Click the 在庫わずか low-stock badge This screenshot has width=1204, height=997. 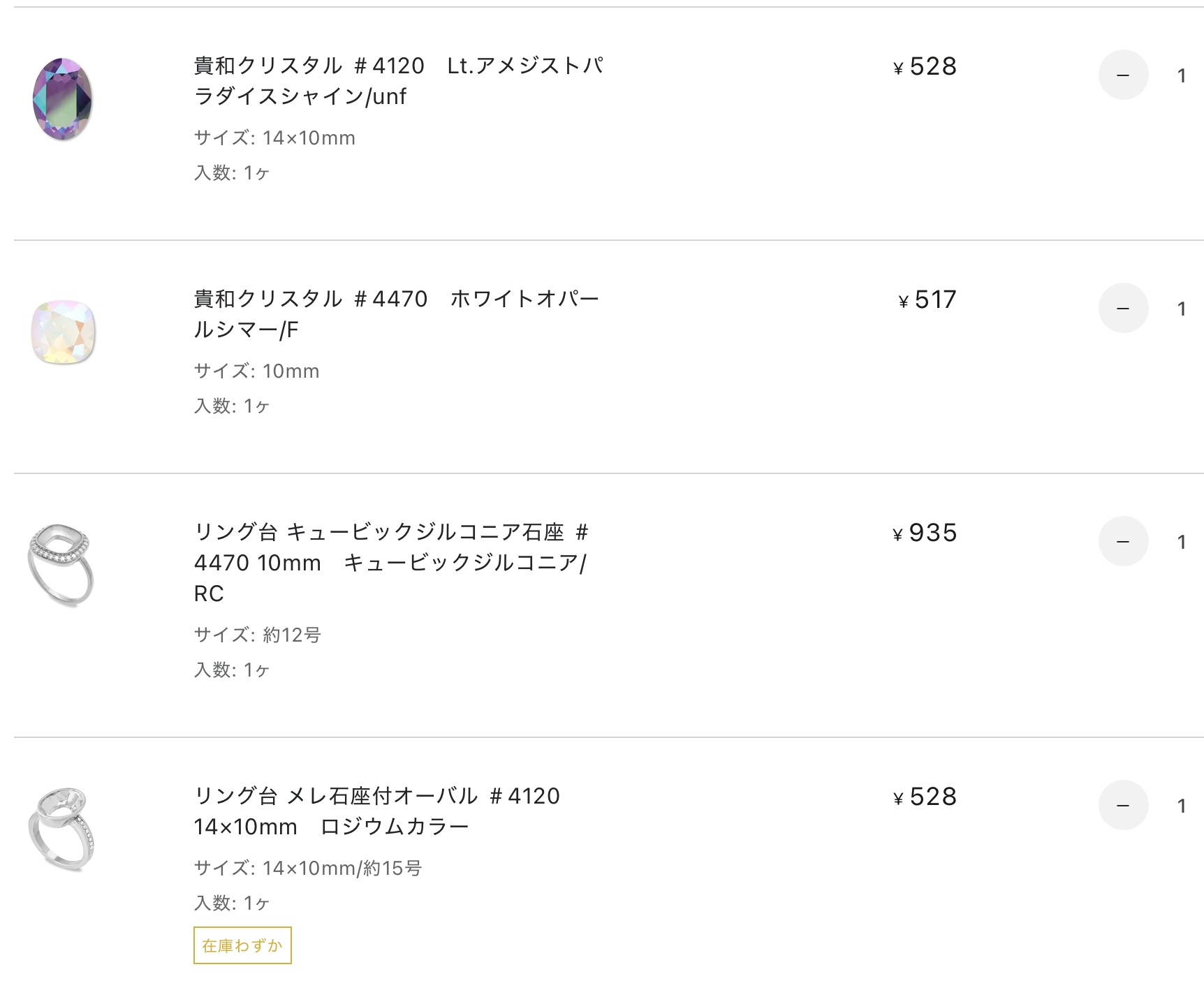click(x=242, y=945)
